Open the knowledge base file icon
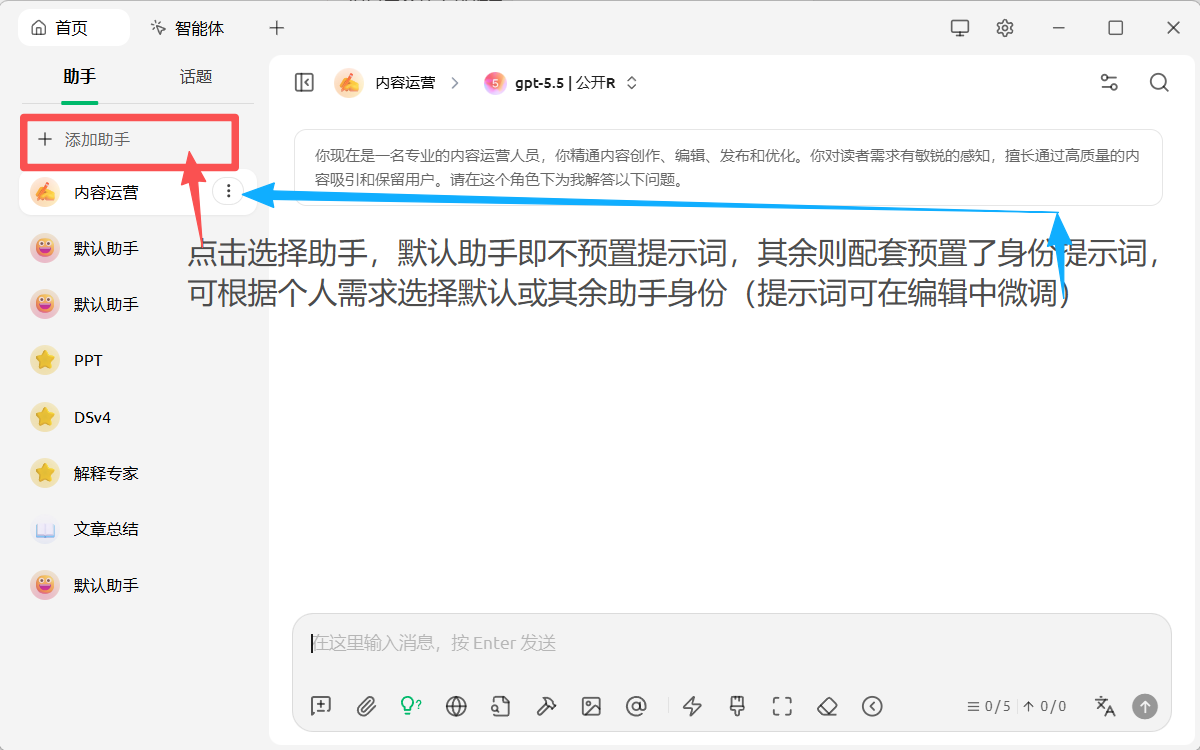Viewport: 1200px width, 750px height. pos(501,706)
